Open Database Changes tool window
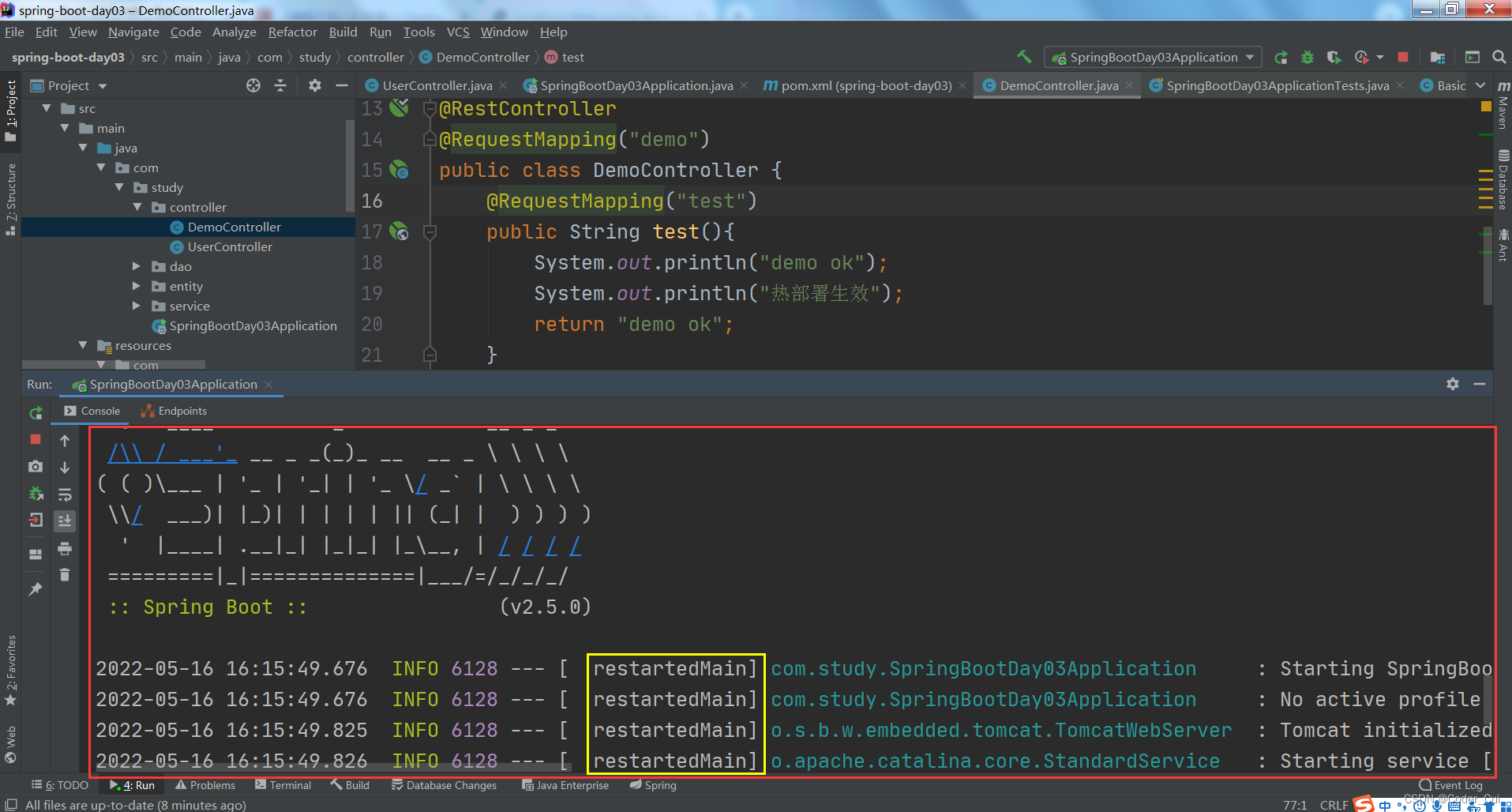Screen dimensions: 1512x812 click(444, 785)
